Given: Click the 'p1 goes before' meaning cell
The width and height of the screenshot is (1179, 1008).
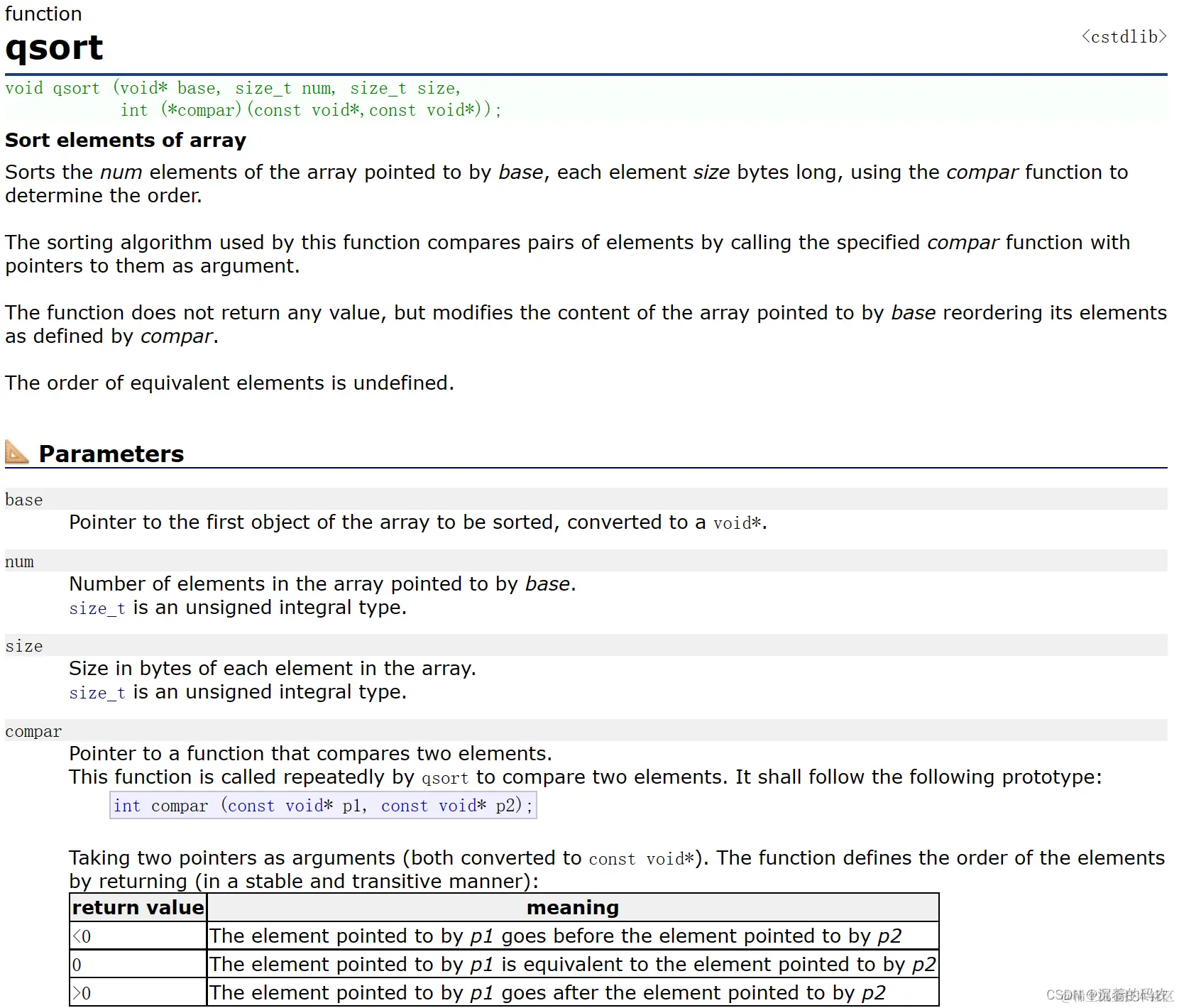Looking at the screenshot, I should (x=573, y=936).
